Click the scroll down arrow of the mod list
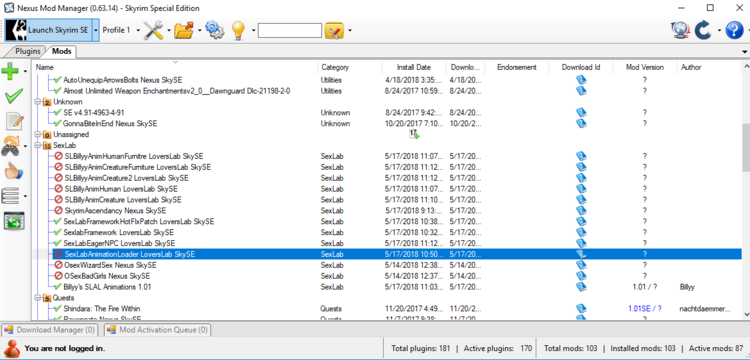 click(x=746, y=314)
